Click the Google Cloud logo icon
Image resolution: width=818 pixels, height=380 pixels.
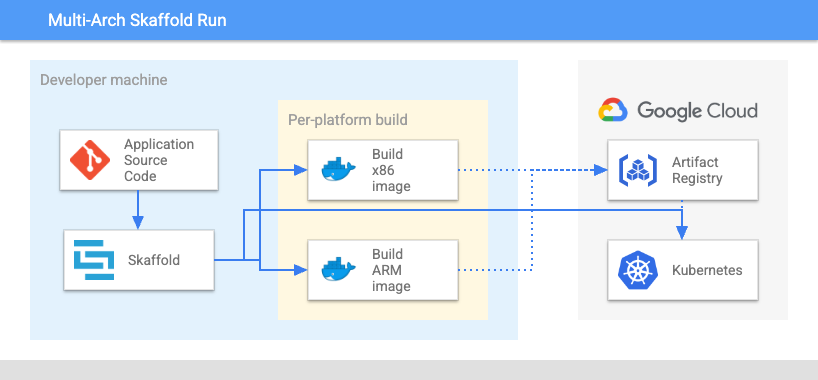tap(612, 110)
